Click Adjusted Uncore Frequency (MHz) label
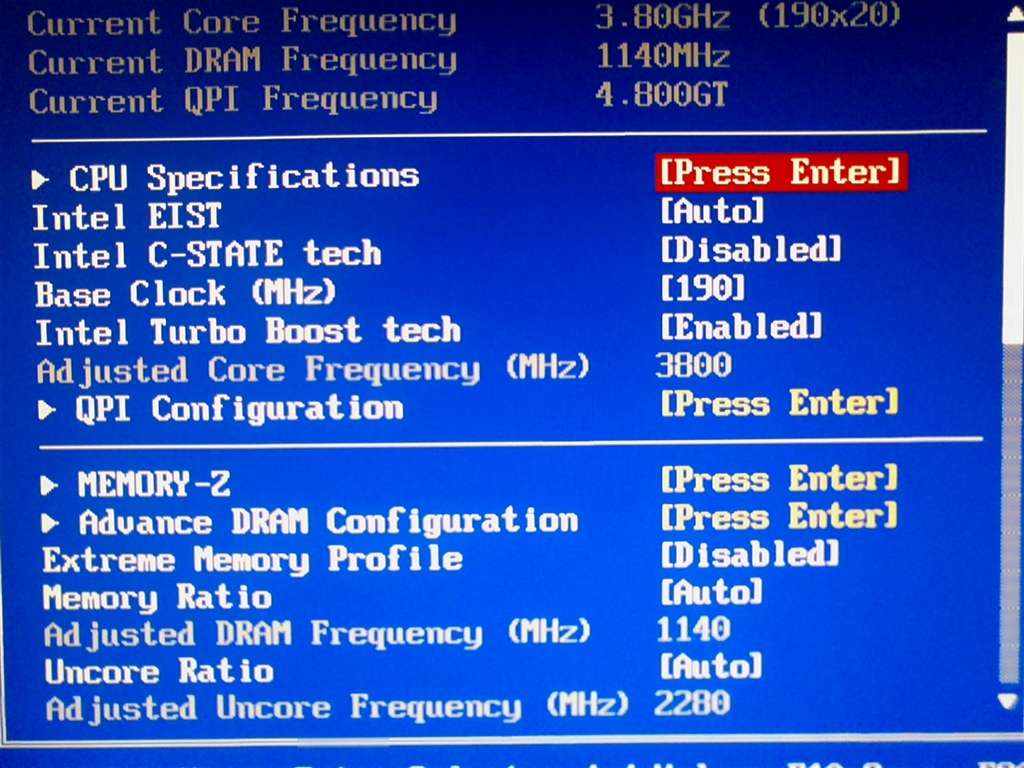 point(337,708)
